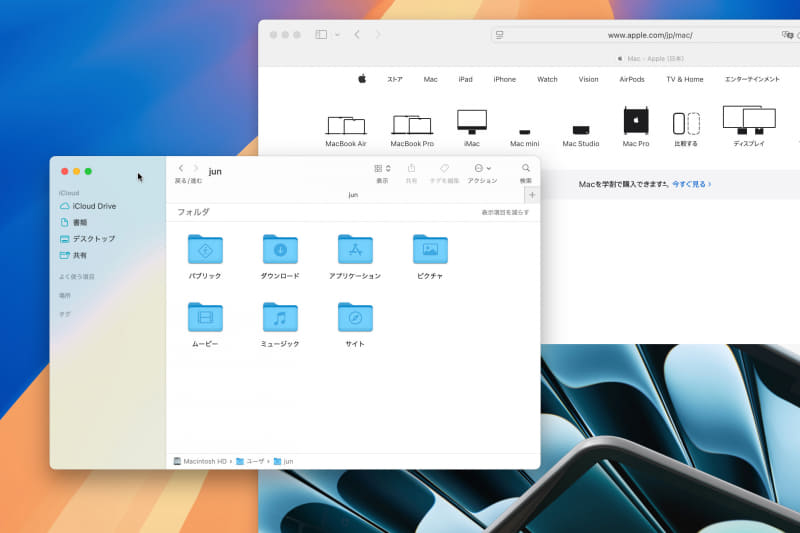Open iPad menu on Apple site

(465, 79)
